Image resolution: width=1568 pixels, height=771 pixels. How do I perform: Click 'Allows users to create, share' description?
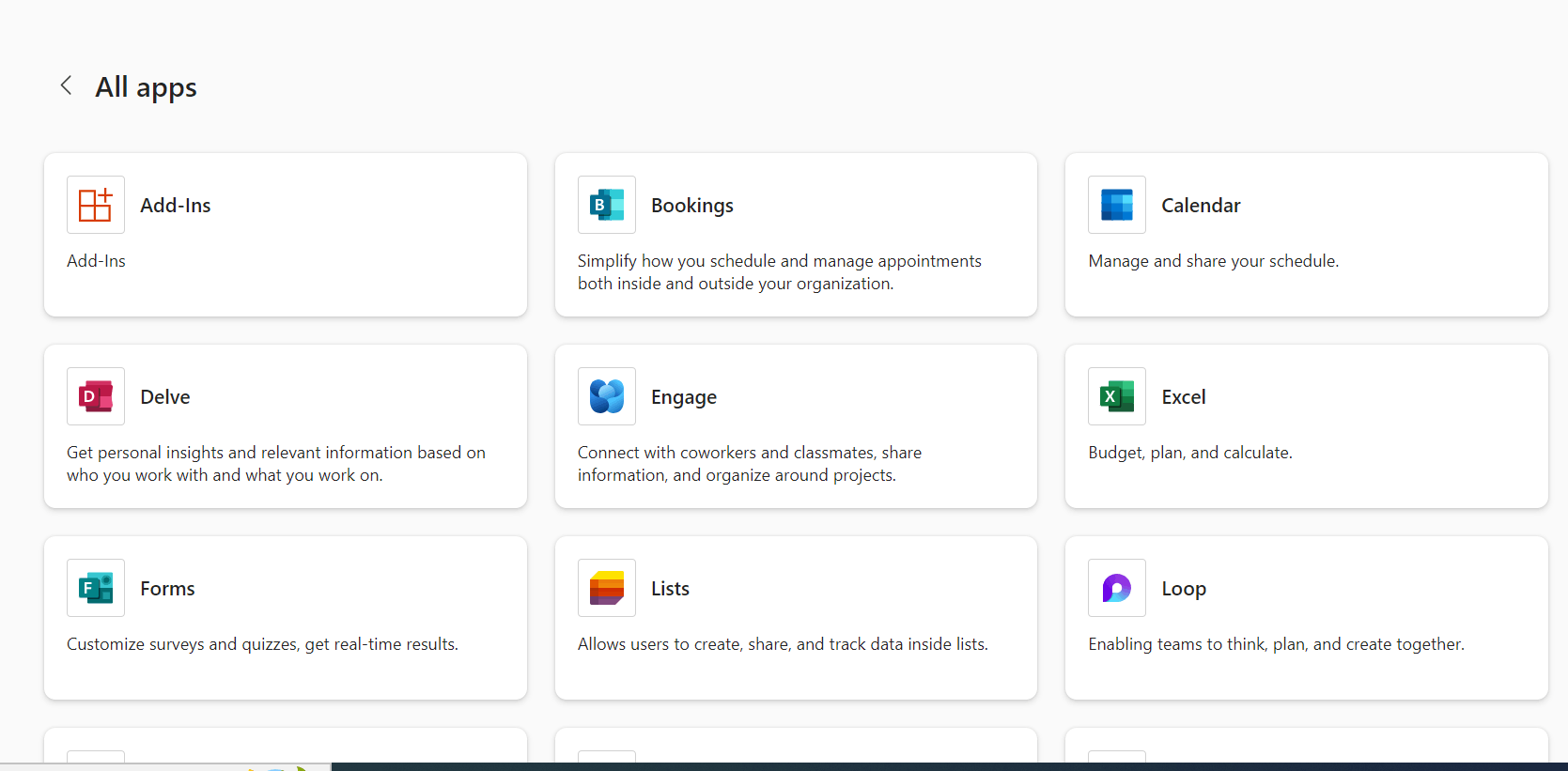[x=783, y=644]
